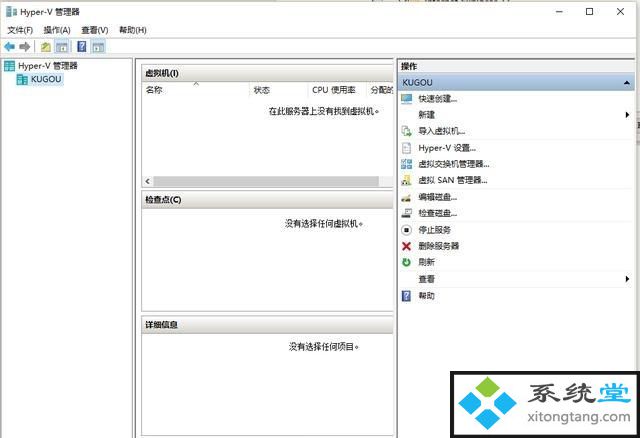The image size is (640, 438).
Task: Click the 操作 pane title
Action: 409,67
